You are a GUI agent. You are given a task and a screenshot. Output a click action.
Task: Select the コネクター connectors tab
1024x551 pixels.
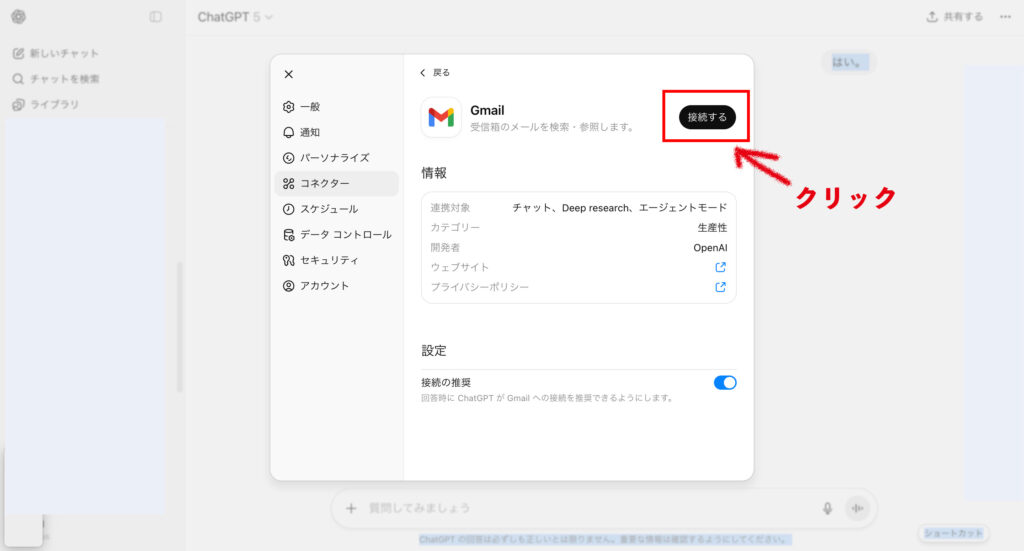coord(325,184)
